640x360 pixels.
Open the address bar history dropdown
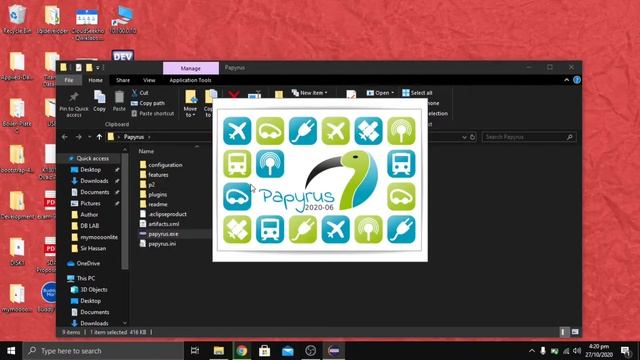pyautogui.click(x=464, y=137)
